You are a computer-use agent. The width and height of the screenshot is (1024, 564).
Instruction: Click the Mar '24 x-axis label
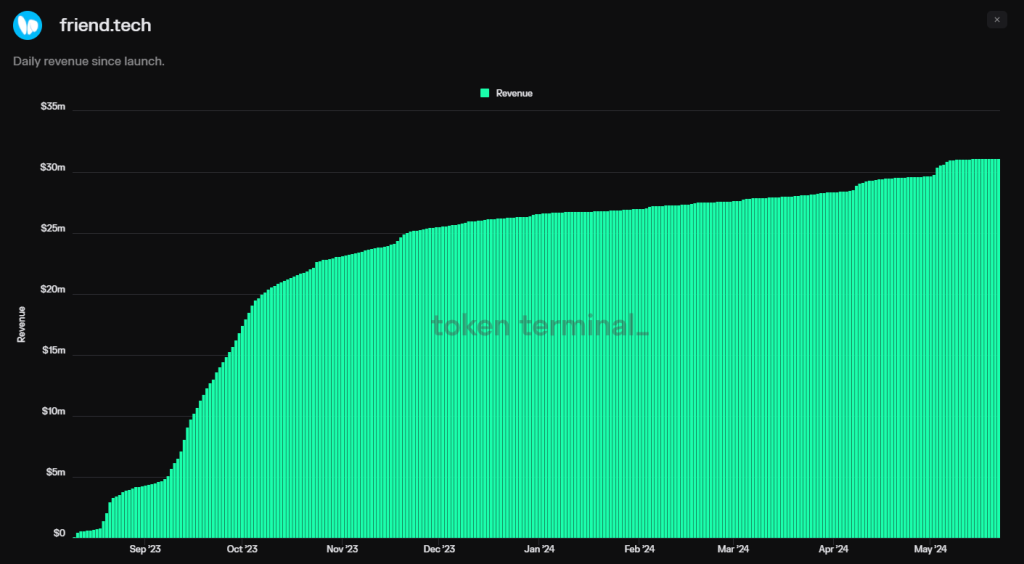tap(734, 549)
